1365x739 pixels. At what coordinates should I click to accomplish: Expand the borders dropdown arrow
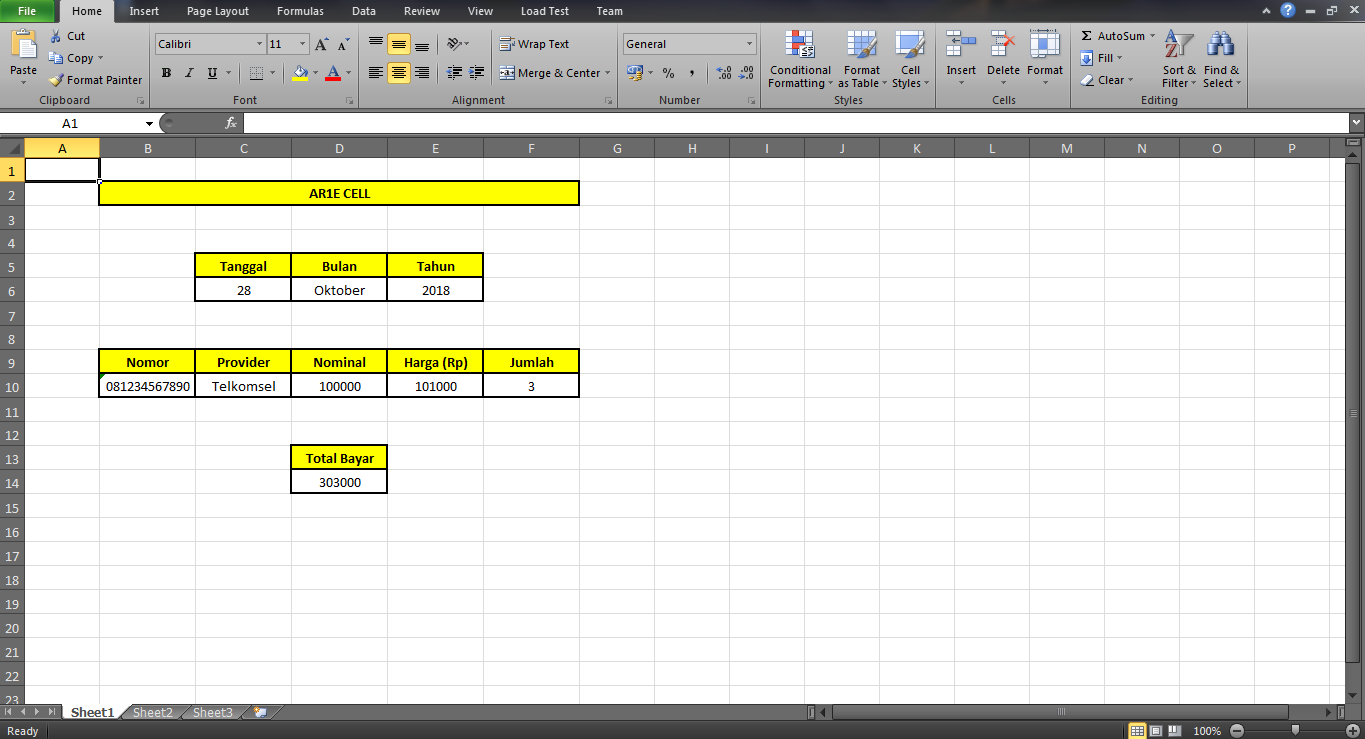(273, 73)
